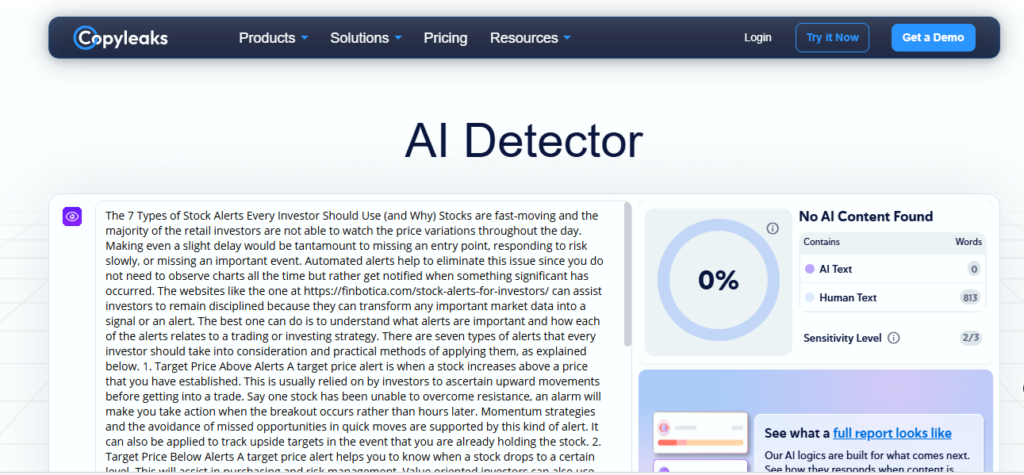Viewport: 1024px width, 475px height.
Task: Expand the Resources dropdown menu
Action: pos(530,38)
